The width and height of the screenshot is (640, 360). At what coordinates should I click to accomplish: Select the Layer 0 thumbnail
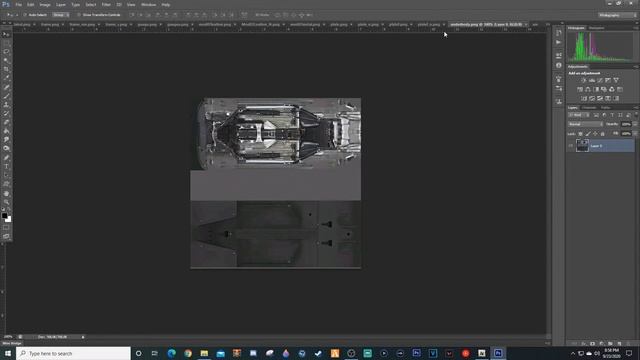tap(582, 146)
